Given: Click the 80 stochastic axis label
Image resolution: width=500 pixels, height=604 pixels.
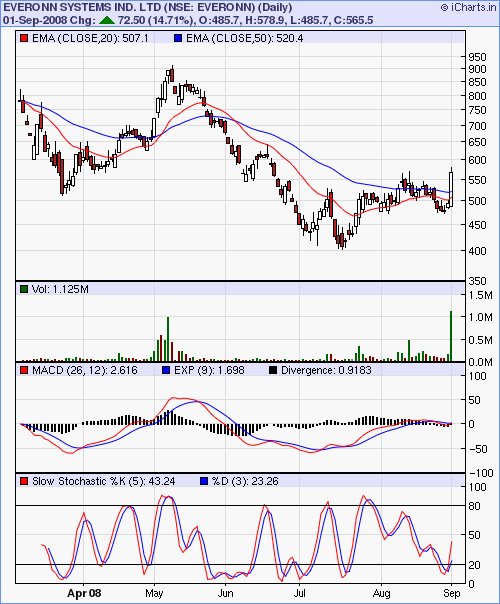Looking at the screenshot, I should (474, 506).
